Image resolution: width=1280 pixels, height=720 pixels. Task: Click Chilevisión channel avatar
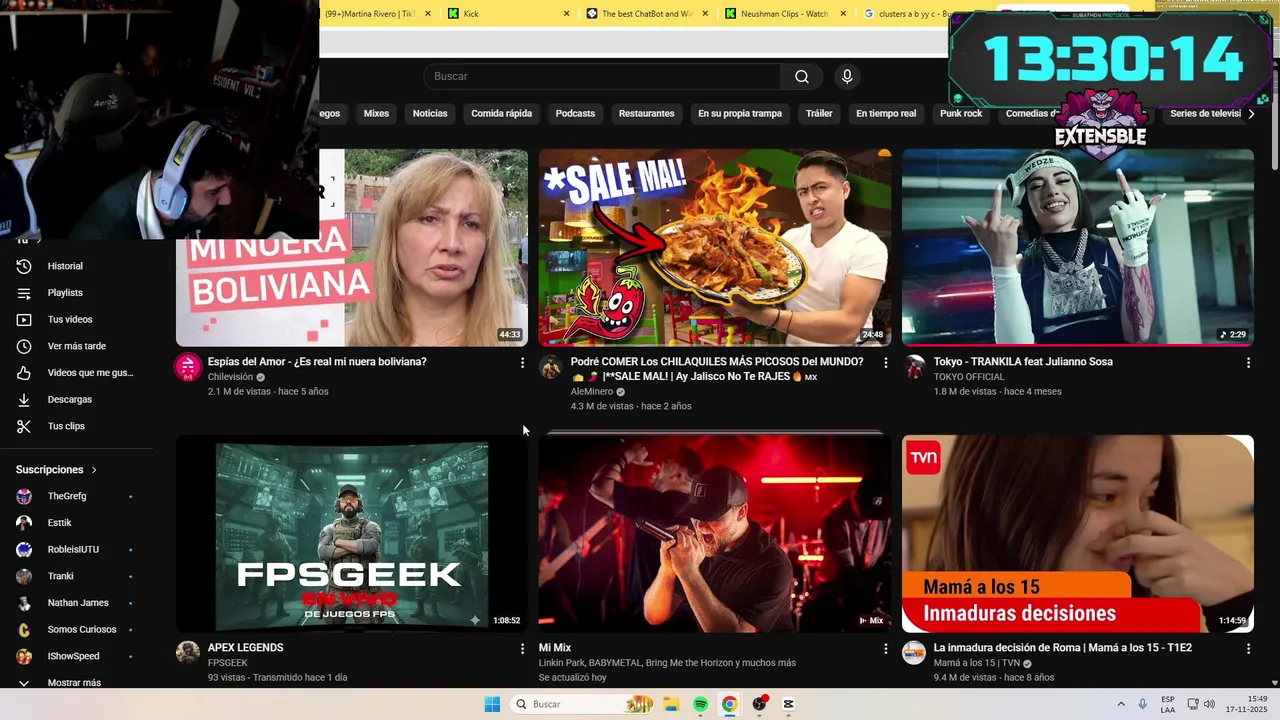(x=188, y=367)
